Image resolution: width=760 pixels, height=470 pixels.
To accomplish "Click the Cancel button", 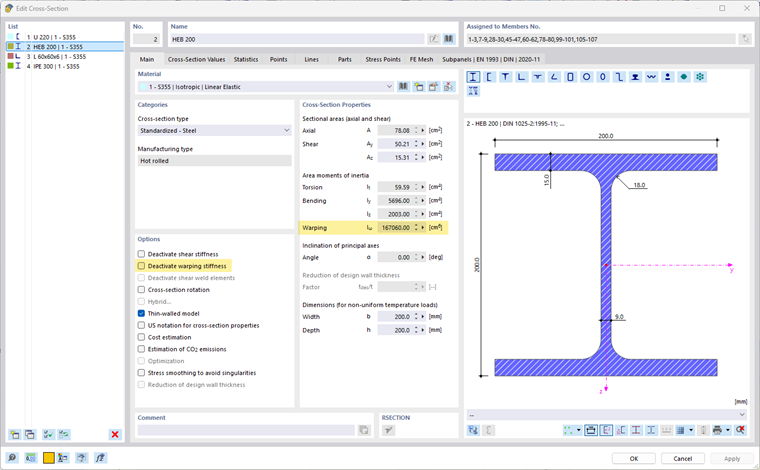I will click(x=683, y=458).
